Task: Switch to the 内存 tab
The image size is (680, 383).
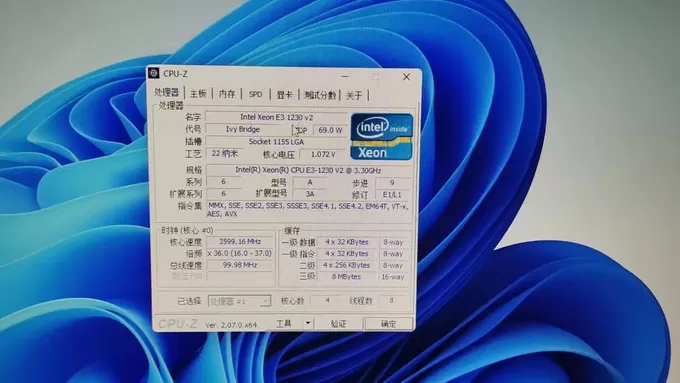Action: pos(227,94)
